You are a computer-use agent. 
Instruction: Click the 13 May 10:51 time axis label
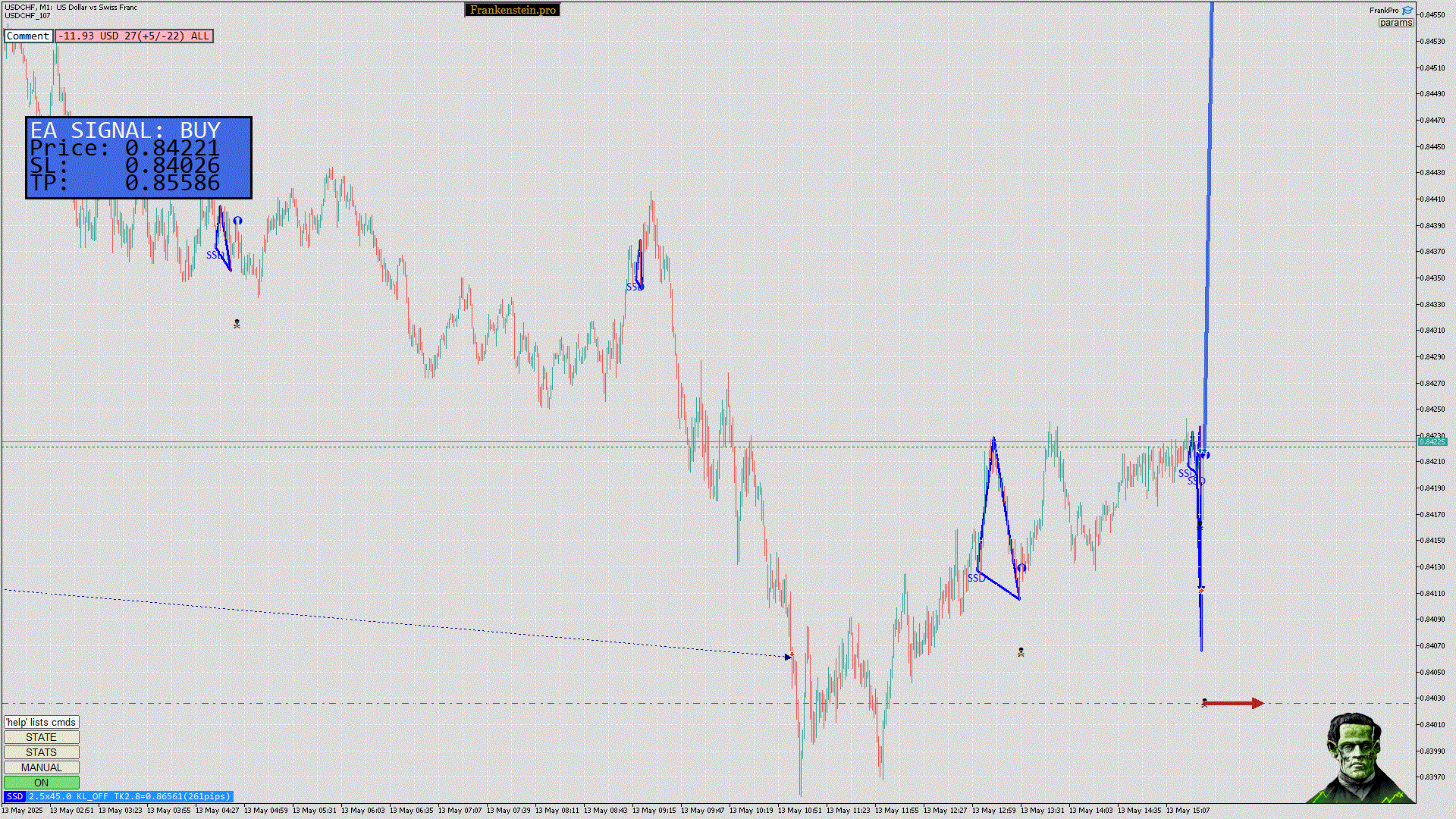[800, 811]
